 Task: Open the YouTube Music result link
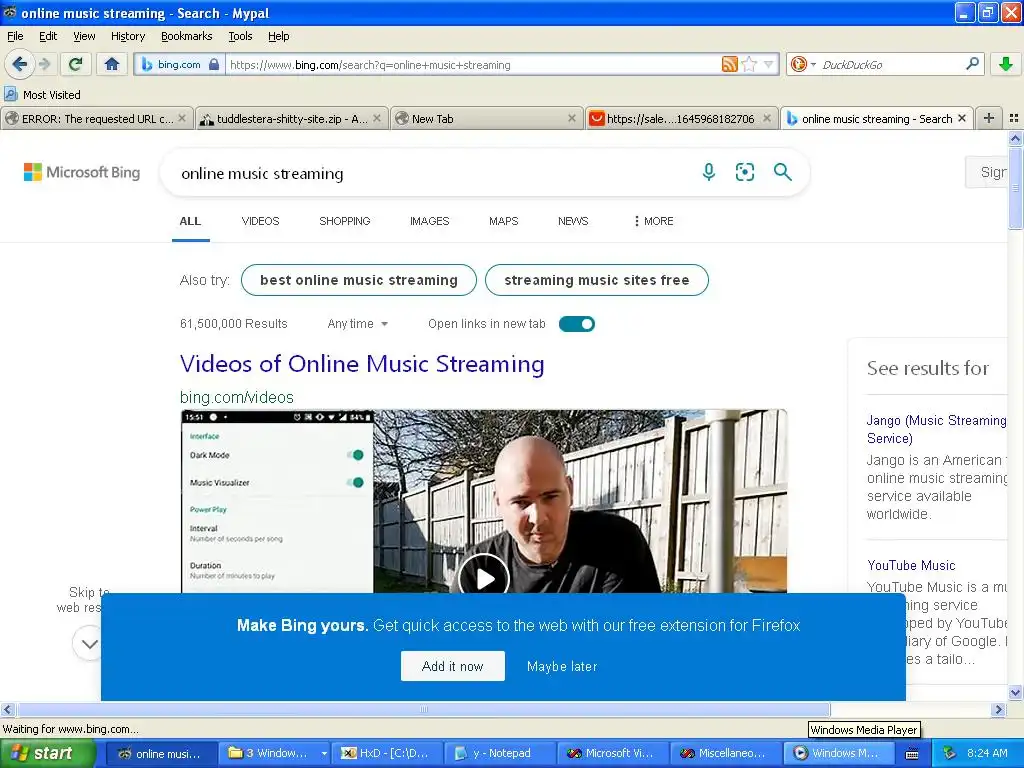pyautogui.click(x=911, y=566)
